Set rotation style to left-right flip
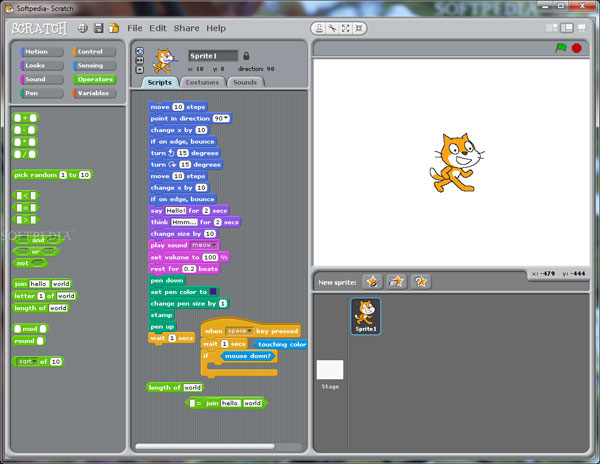Image resolution: width=600 pixels, height=464 pixels. [x=140, y=60]
